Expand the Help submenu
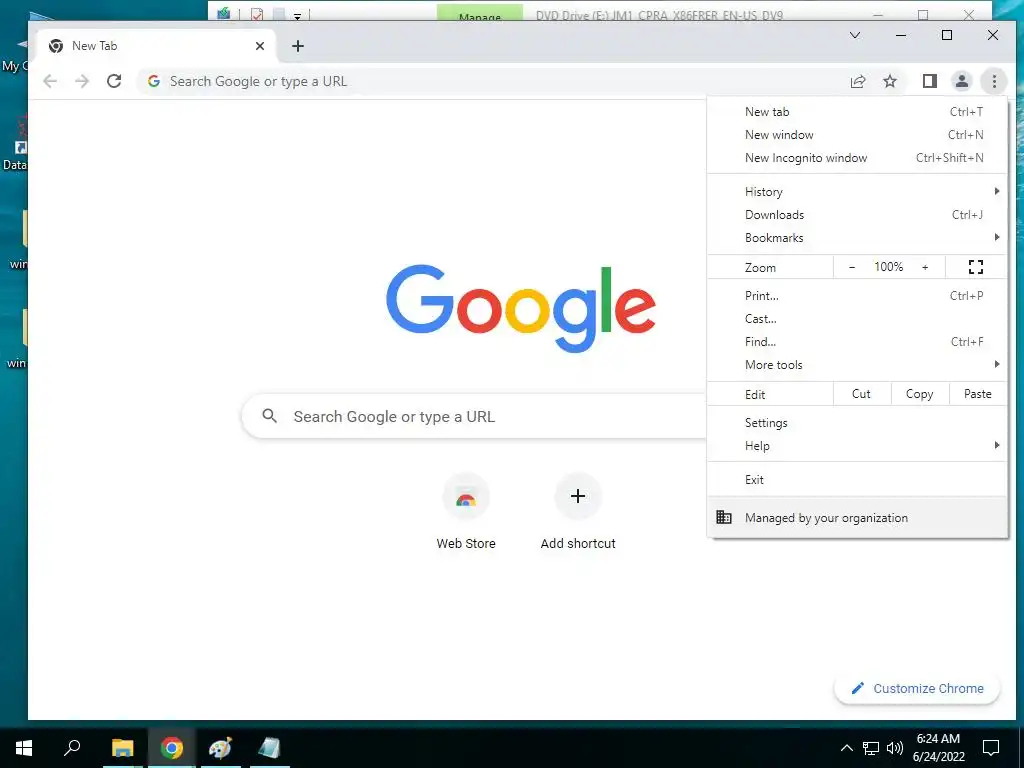 [x=857, y=445]
